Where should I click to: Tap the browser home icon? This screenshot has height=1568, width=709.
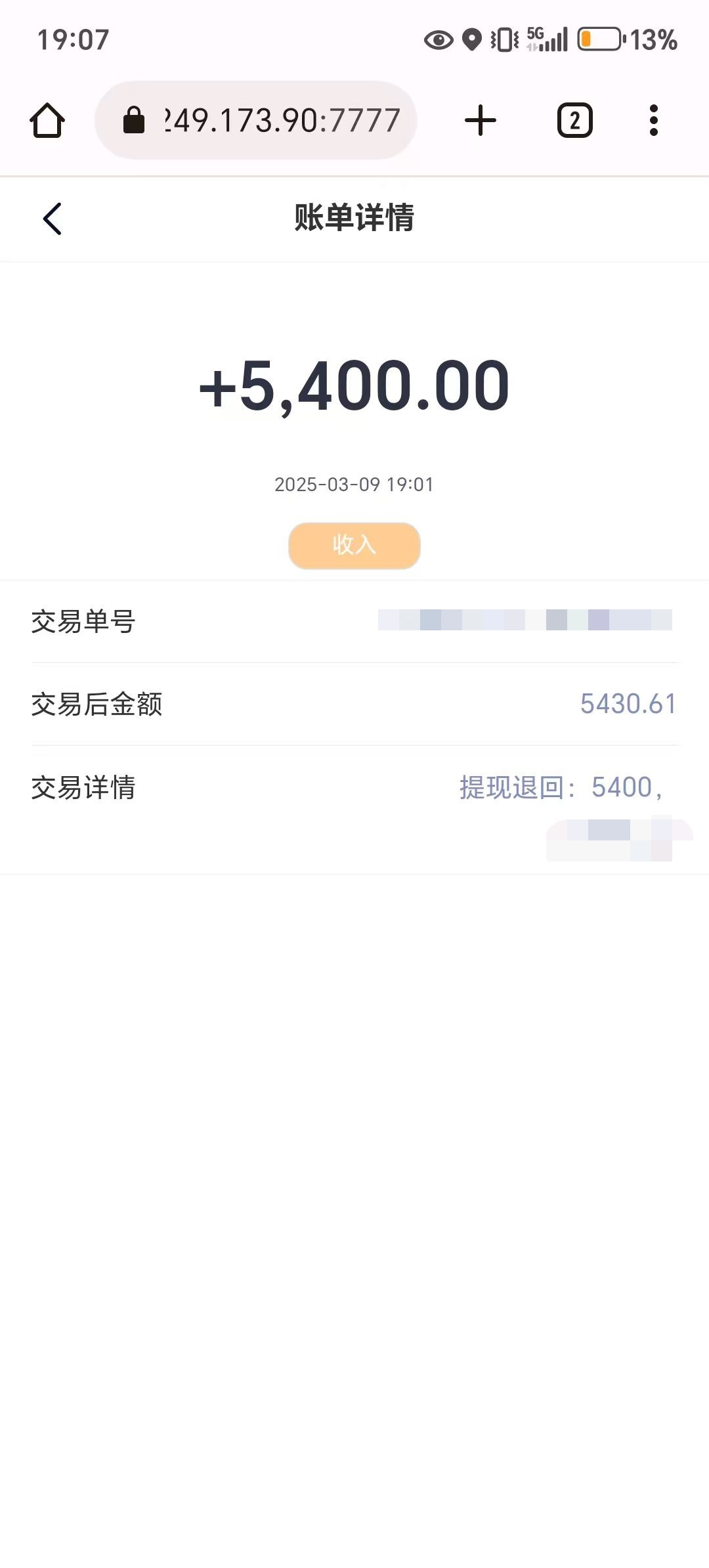point(47,121)
